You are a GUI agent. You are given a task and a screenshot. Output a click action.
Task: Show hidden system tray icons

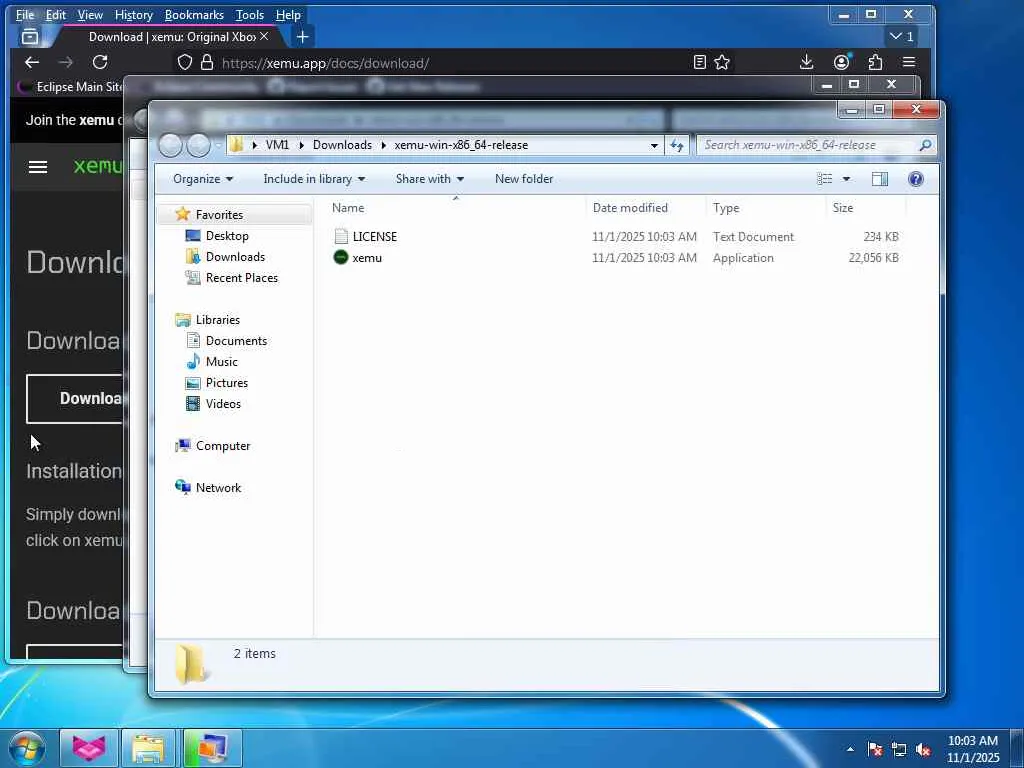click(850, 749)
